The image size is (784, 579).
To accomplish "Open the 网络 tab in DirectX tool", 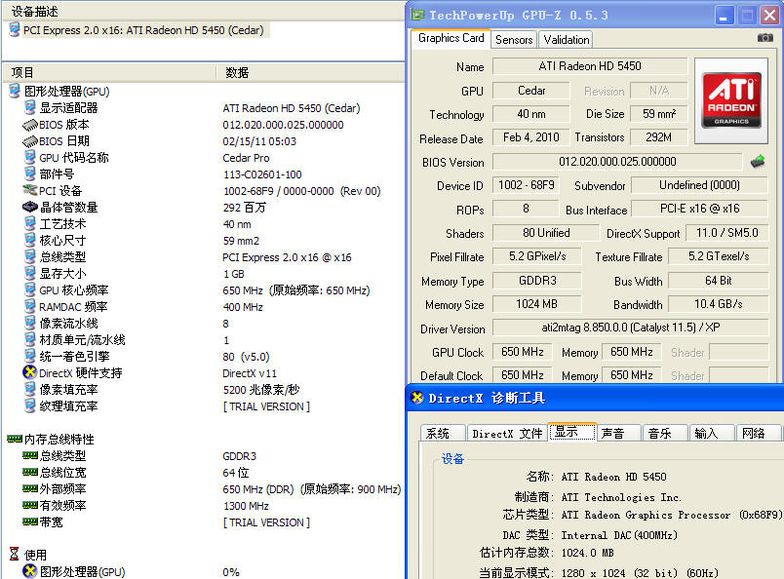I will [758, 433].
